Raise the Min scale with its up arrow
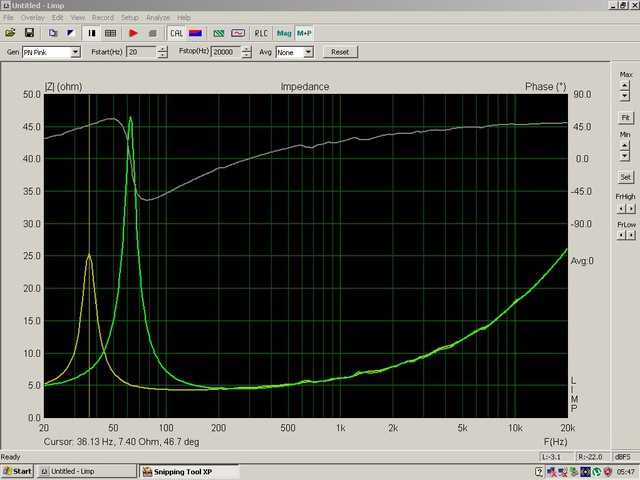This screenshot has height=480, width=640. (624, 146)
